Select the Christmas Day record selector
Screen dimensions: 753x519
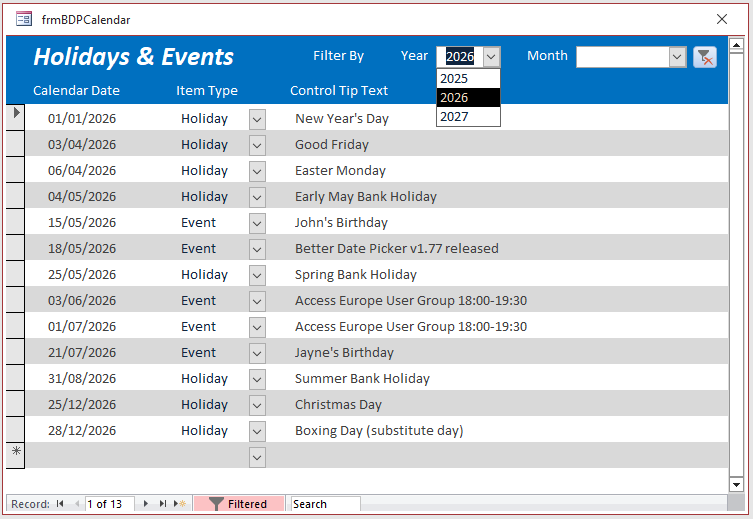pyautogui.click(x=15, y=403)
